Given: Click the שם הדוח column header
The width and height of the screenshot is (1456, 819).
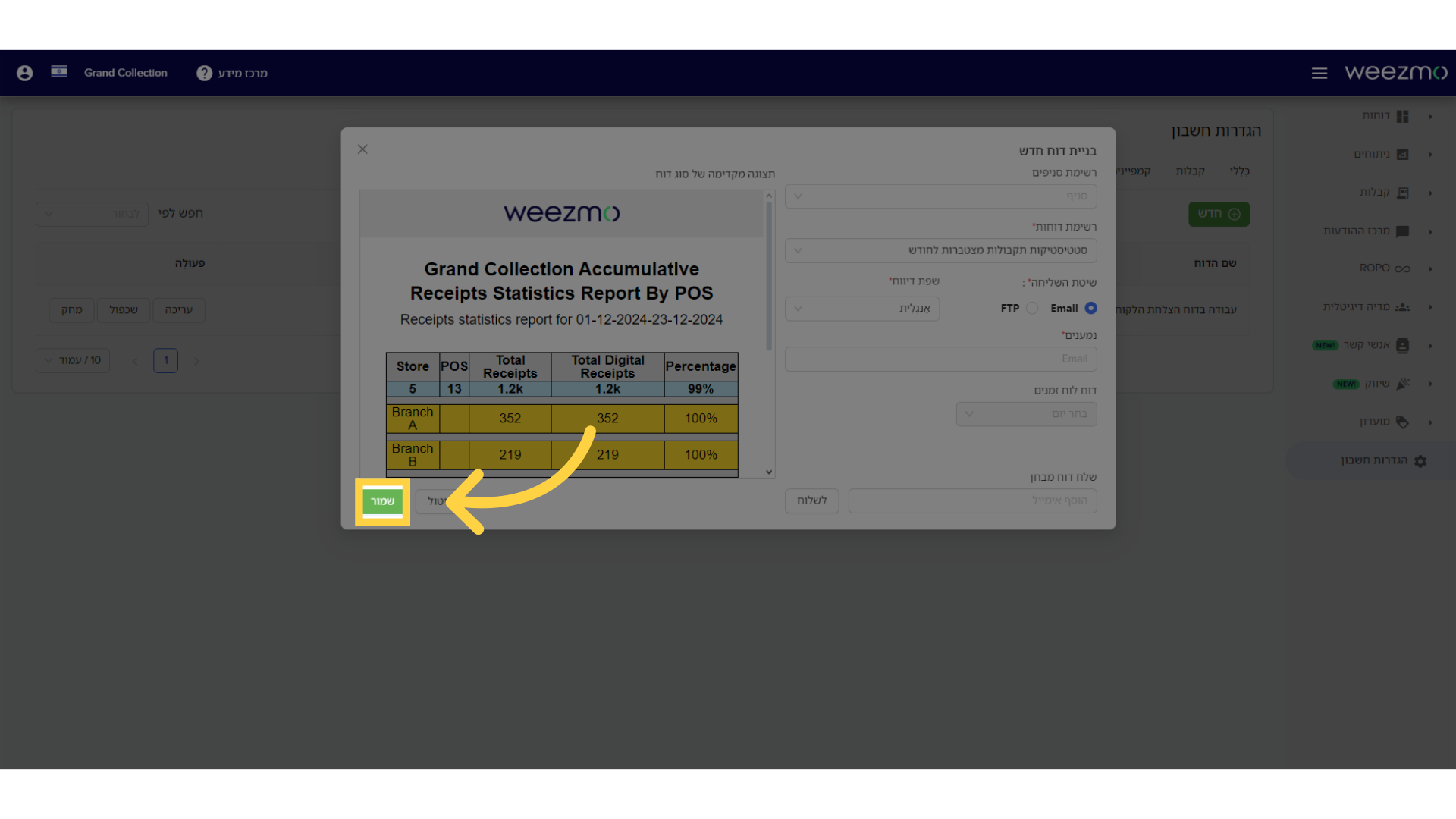Looking at the screenshot, I should pos(1215,263).
